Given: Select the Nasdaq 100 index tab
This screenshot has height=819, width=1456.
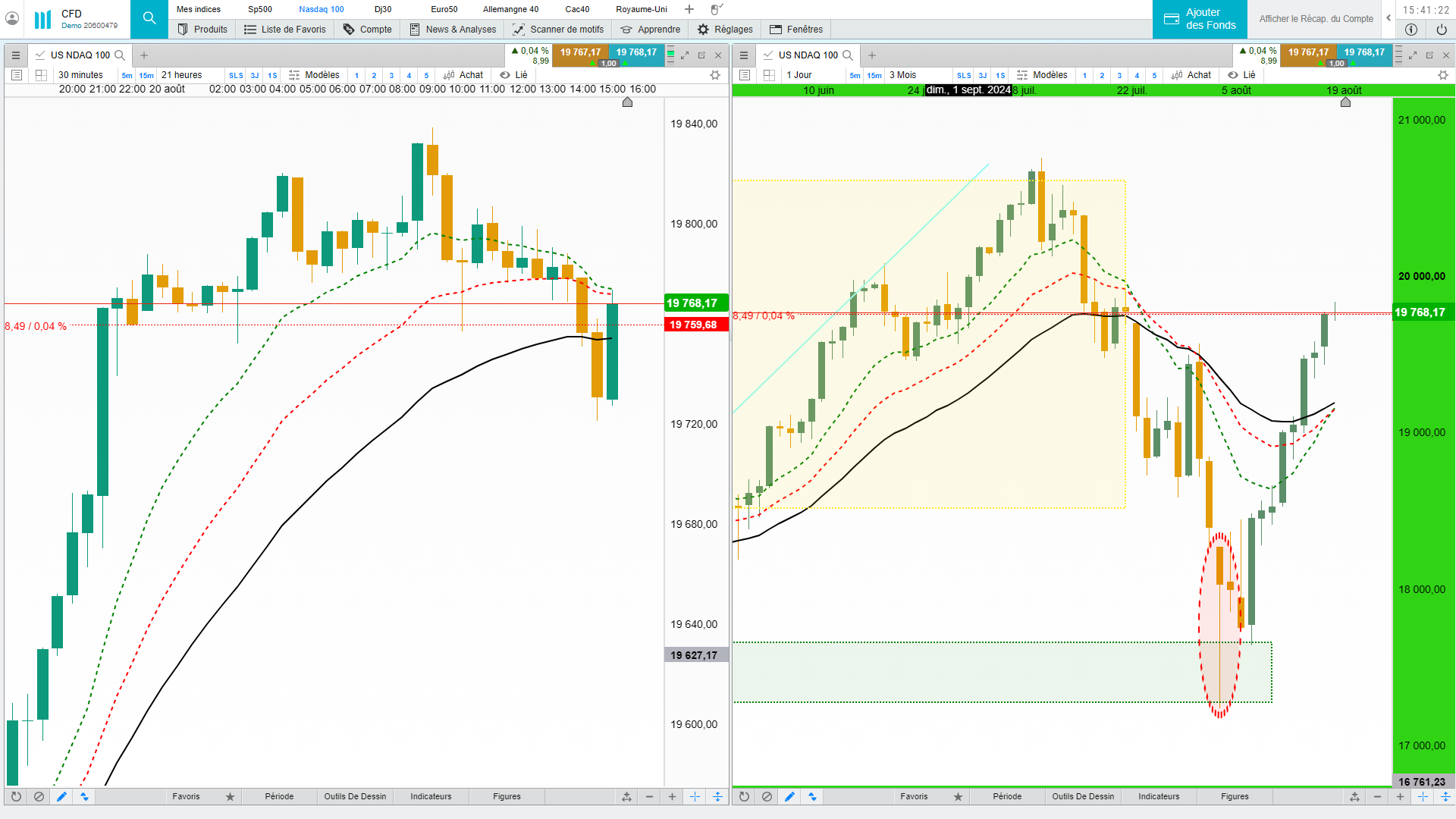Looking at the screenshot, I should 321,9.
